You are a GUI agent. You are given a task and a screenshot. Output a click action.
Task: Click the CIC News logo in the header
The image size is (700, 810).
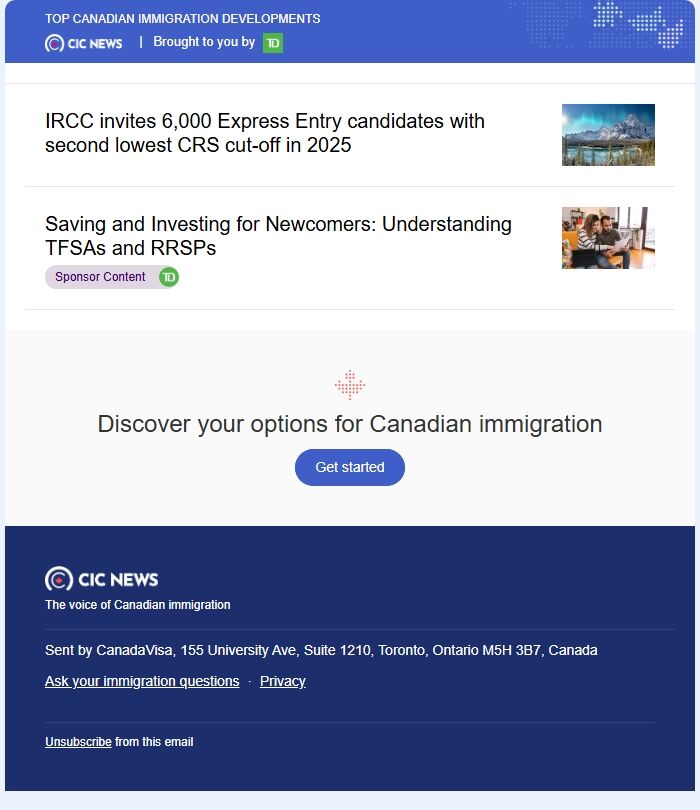click(x=84, y=42)
